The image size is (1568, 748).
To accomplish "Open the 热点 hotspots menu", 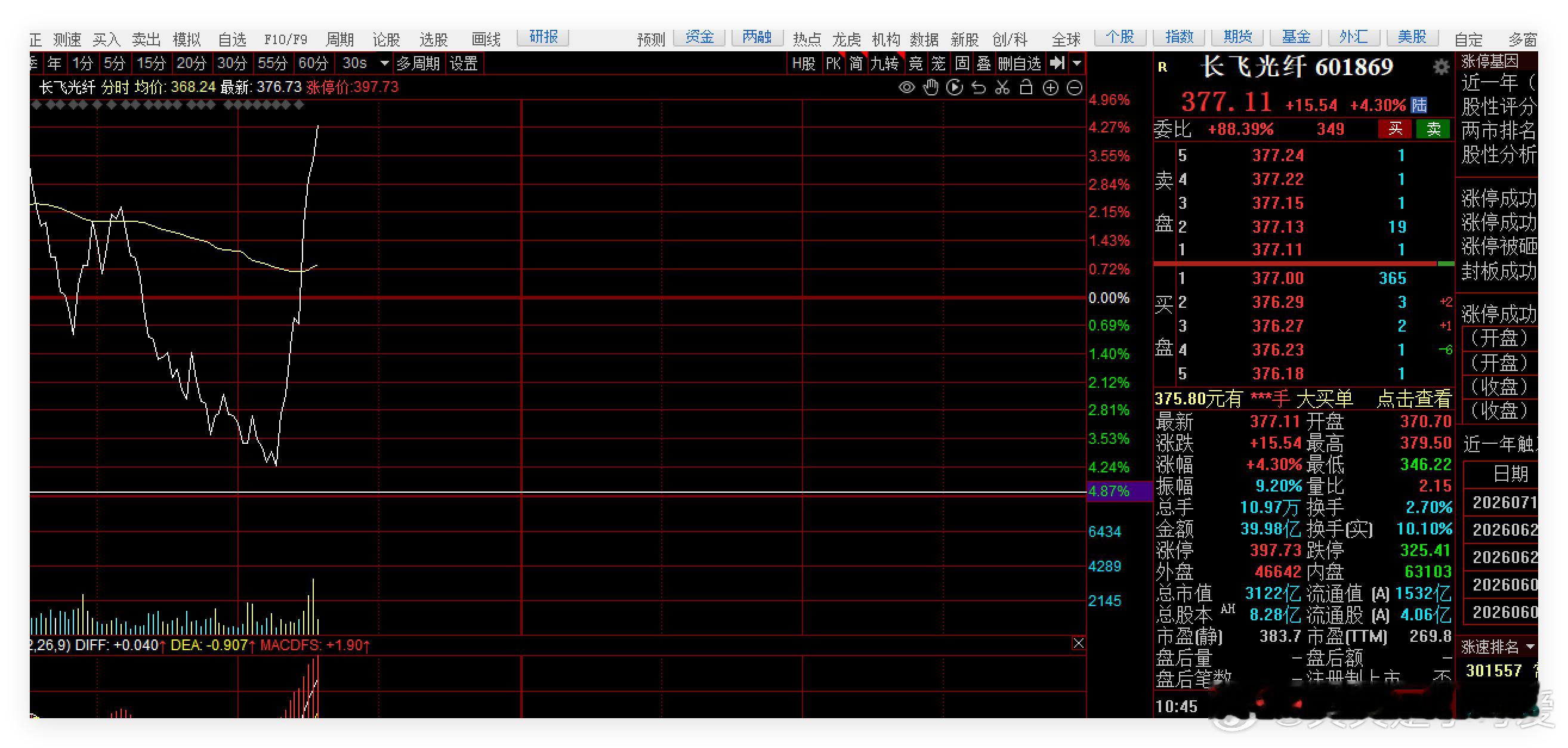I will coord(807,39).
